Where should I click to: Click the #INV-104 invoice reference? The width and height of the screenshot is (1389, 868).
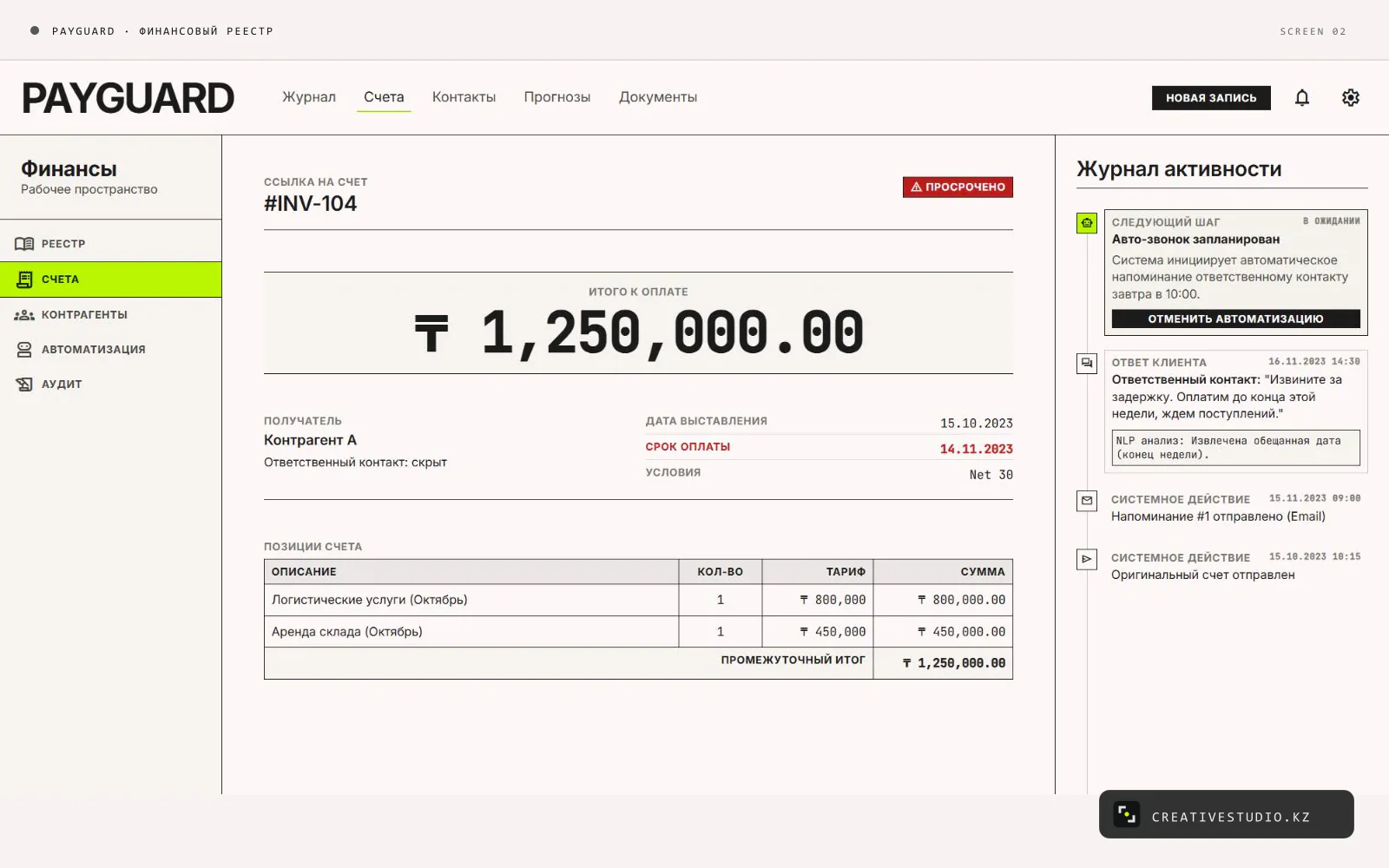coord(310,204)
